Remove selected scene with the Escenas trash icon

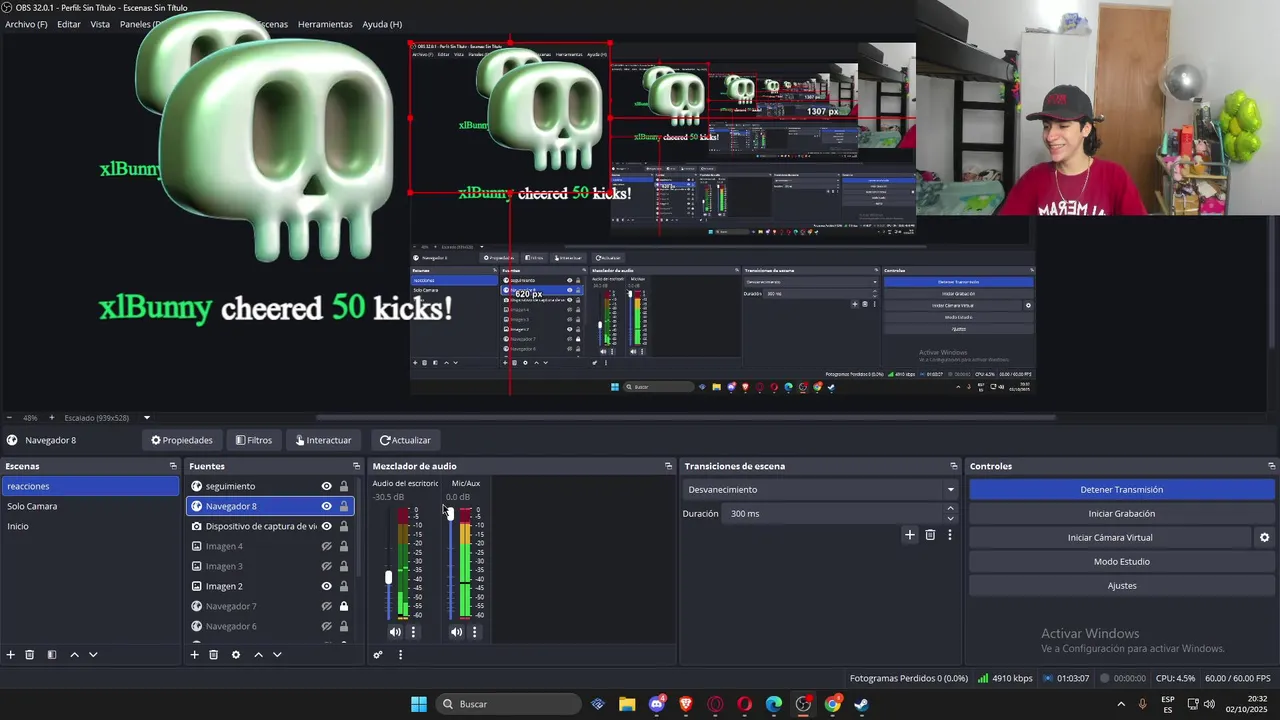click(x=30, y=655)
